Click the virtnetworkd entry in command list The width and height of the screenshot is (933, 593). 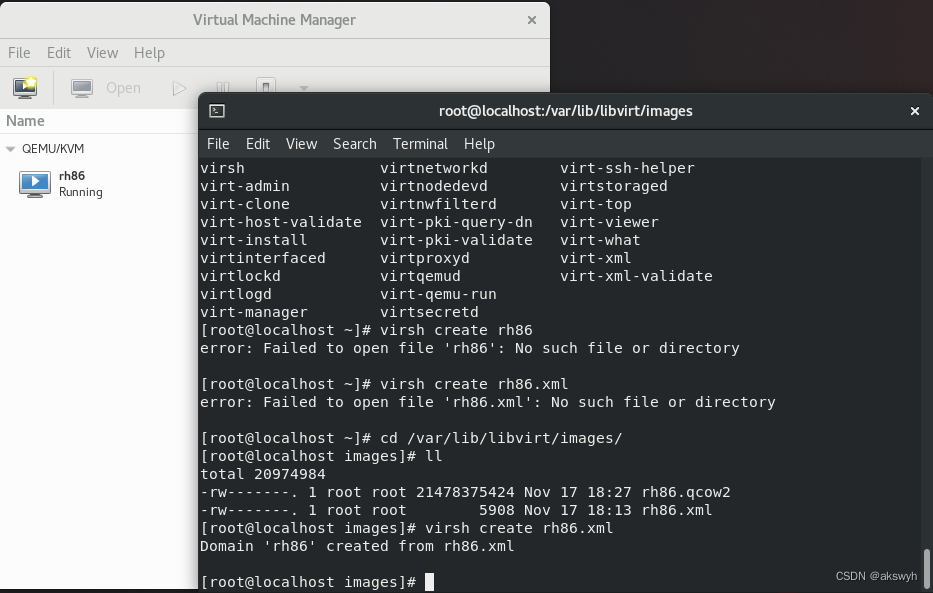click(434, 168)
